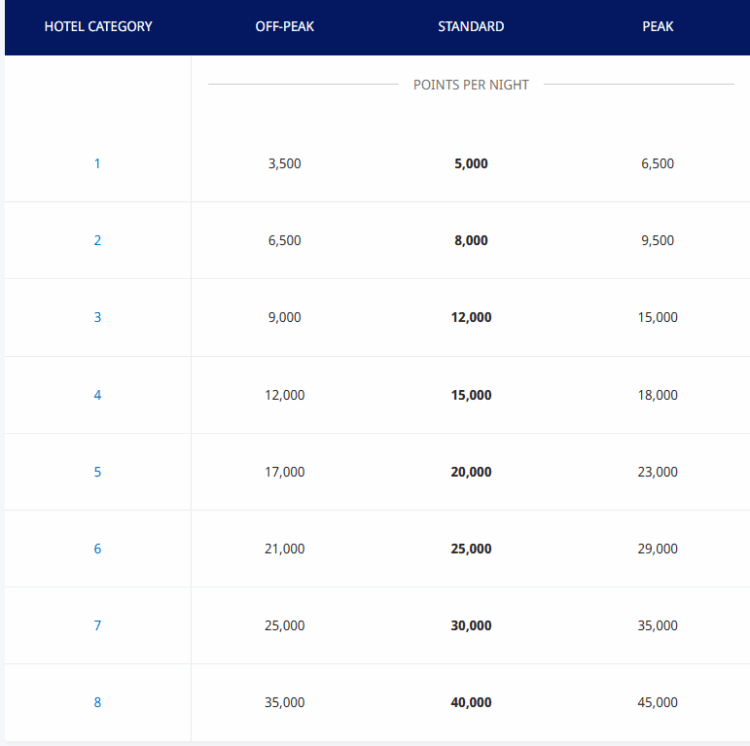This screenshot has height=746, width=750.
Task: Select category 6 standard value 25,000
Action: click(471, 549)
